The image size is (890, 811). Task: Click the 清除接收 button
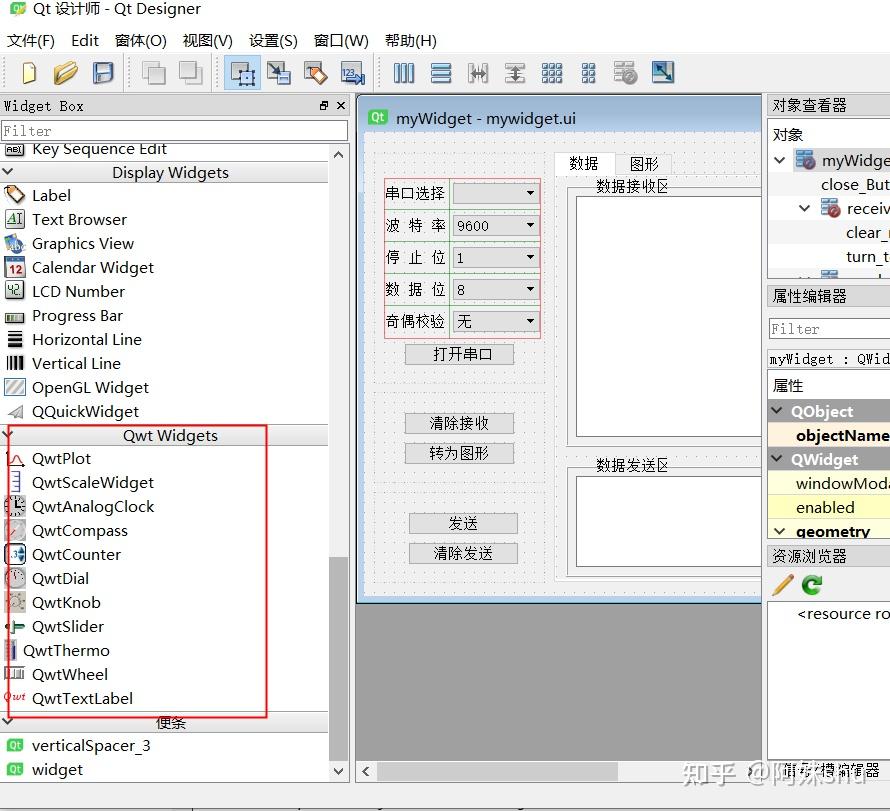pyautogui.click(x=459, y=423)
